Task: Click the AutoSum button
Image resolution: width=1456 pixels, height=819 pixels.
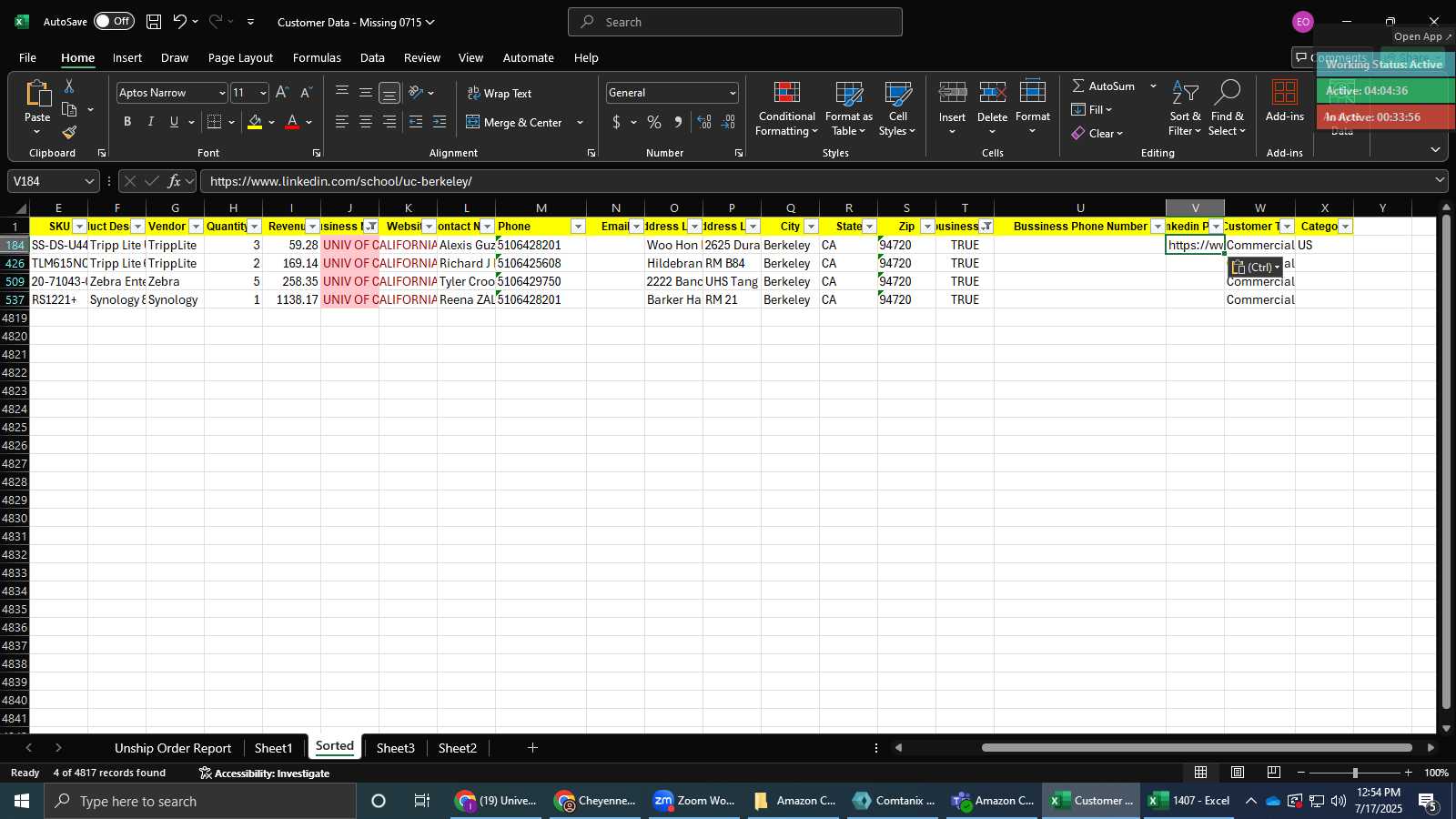Action: click(1104, 86)
